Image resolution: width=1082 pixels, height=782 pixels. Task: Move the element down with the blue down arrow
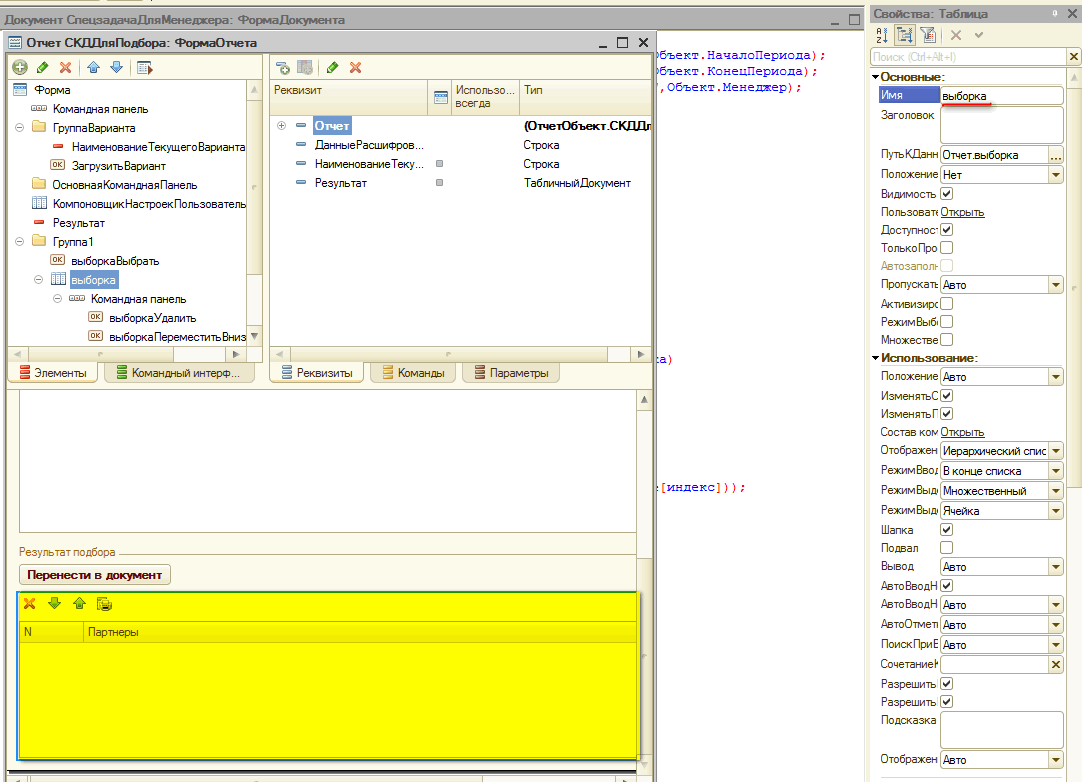(116, 67)
